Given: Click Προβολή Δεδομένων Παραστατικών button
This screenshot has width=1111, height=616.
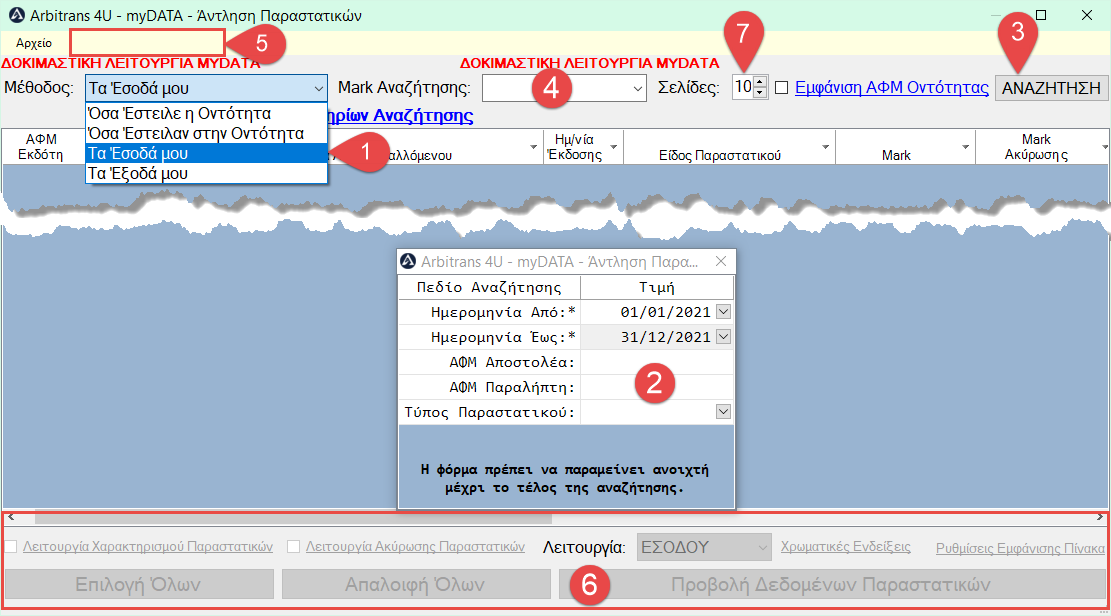Looking at the screenshot, I should pyautogui.click(x=831, y=585).
